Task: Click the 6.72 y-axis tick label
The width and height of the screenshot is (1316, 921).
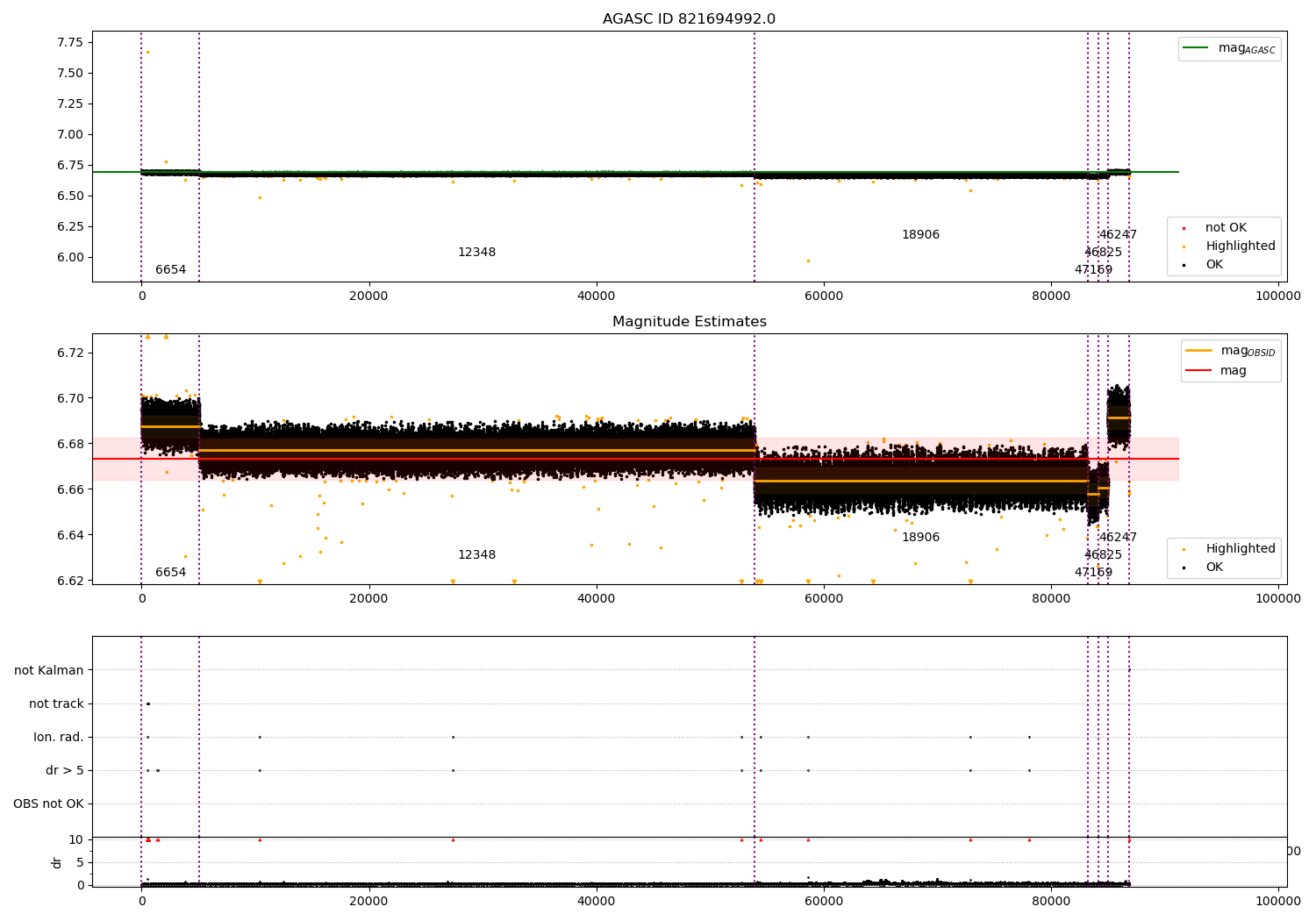Action: pyautogui.click(x=68, y=353)
